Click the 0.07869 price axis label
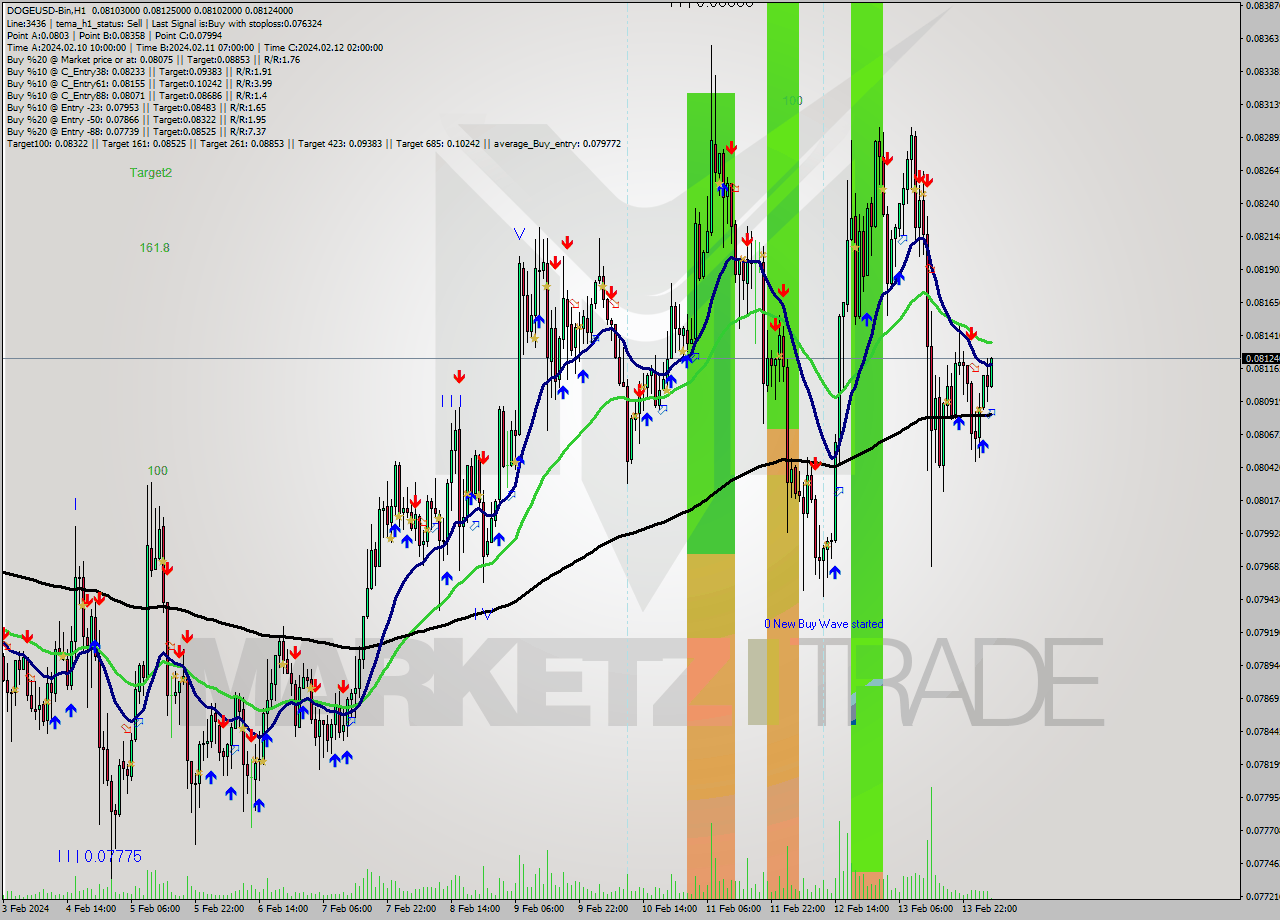The width and height of the screenshot is (1280, 920). point(1261,698)
